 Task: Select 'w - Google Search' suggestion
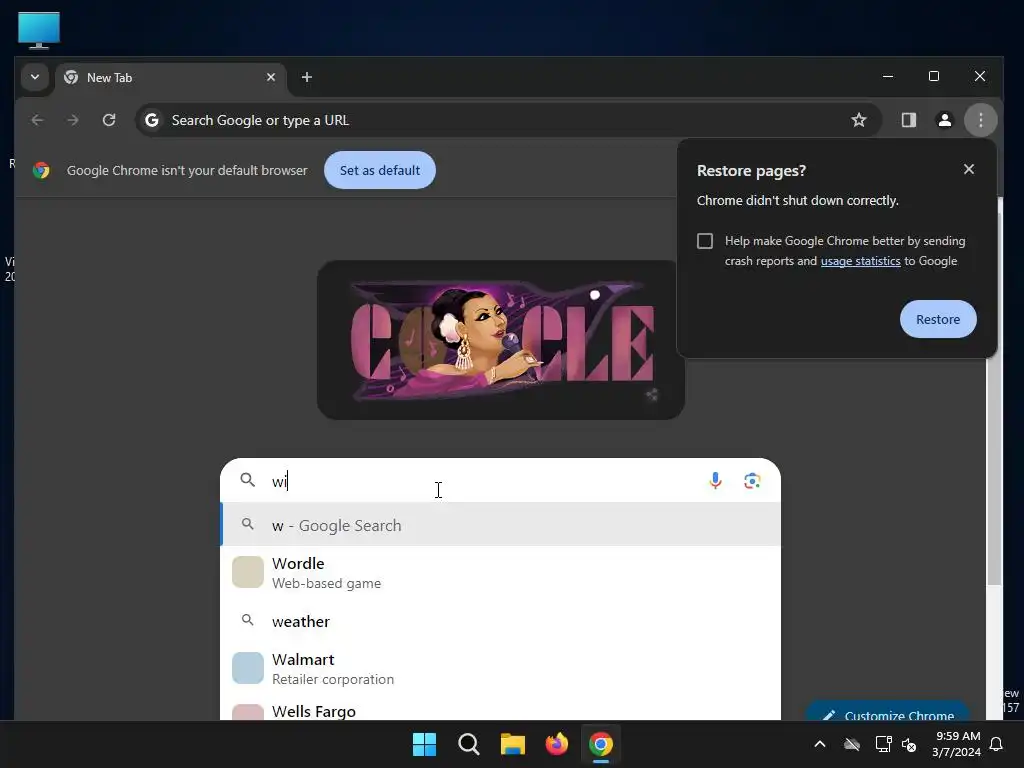click(500, 525)
